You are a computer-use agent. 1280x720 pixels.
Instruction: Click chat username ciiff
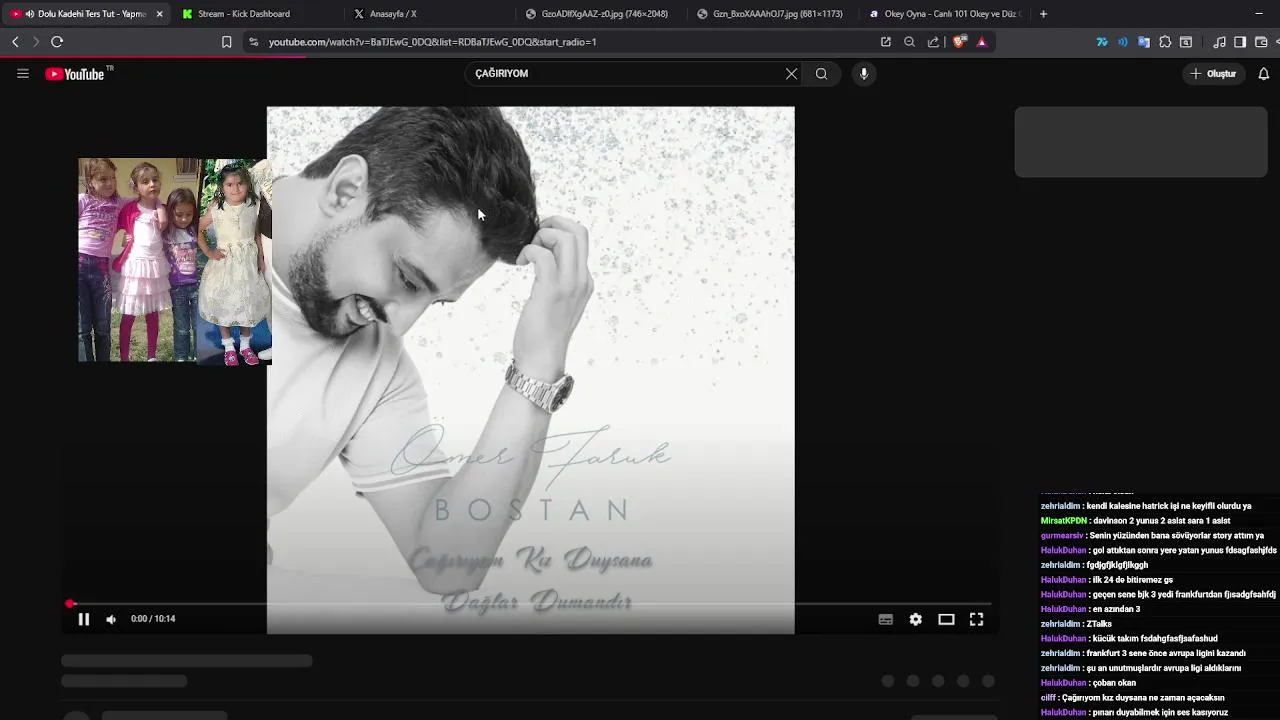click(1048, 698)
